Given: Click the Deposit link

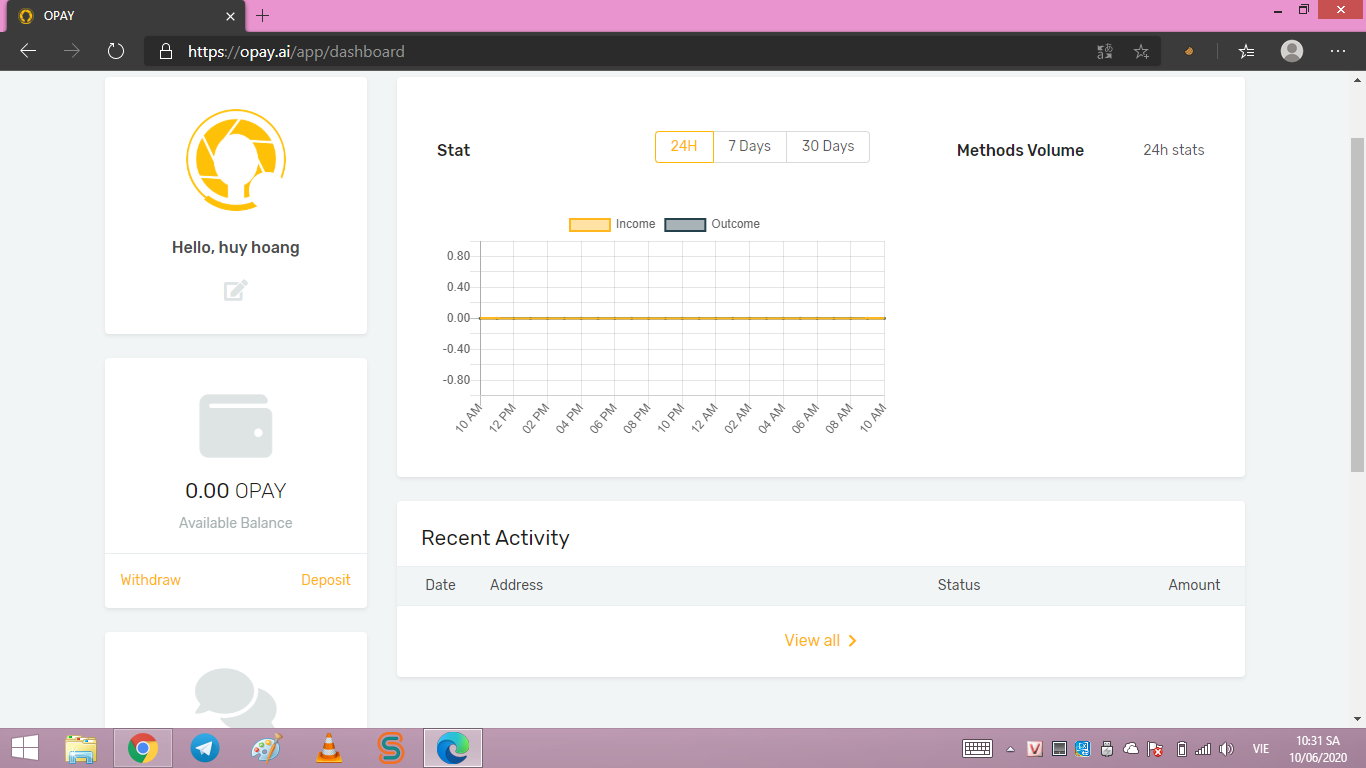Looking at the screenshot, I should click(326, 580).
